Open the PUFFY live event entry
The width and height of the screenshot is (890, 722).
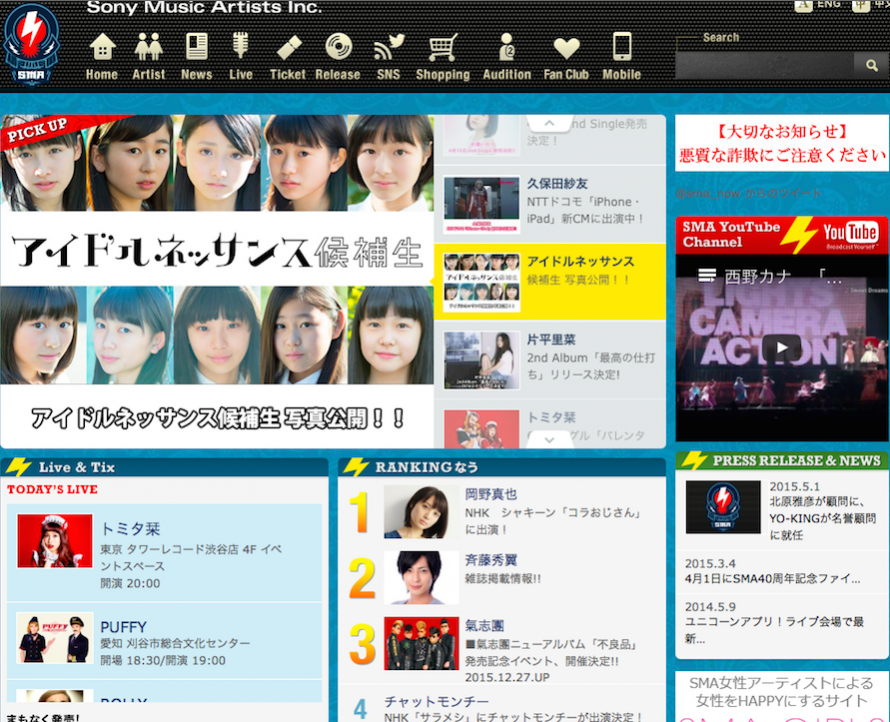point(165,640)
